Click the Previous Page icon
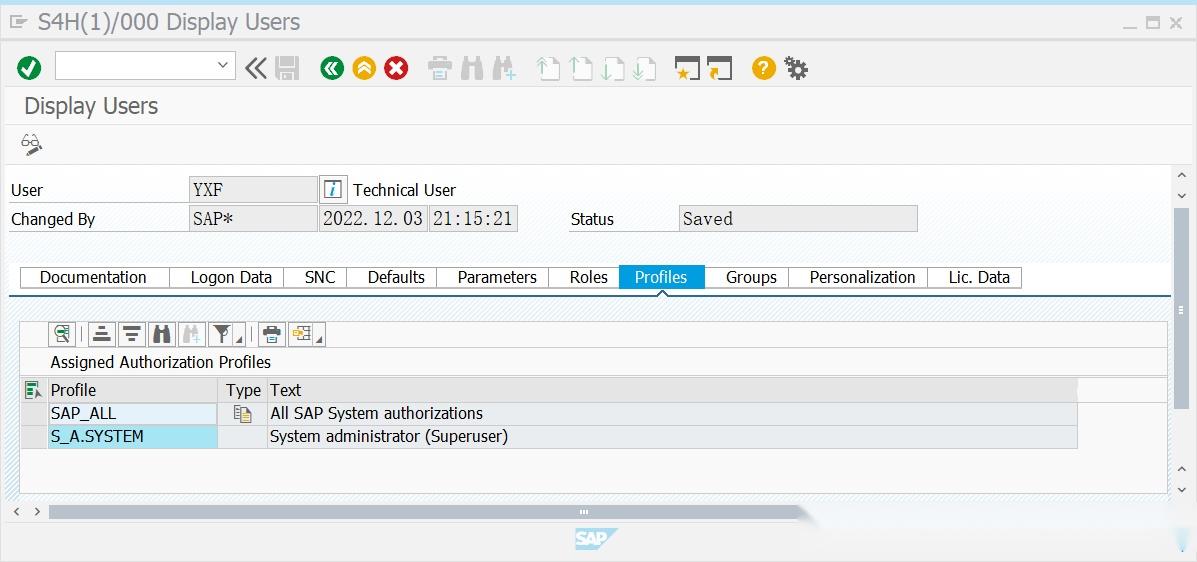The height and width of the screenshot is (562, 1197). click(581, 69)
